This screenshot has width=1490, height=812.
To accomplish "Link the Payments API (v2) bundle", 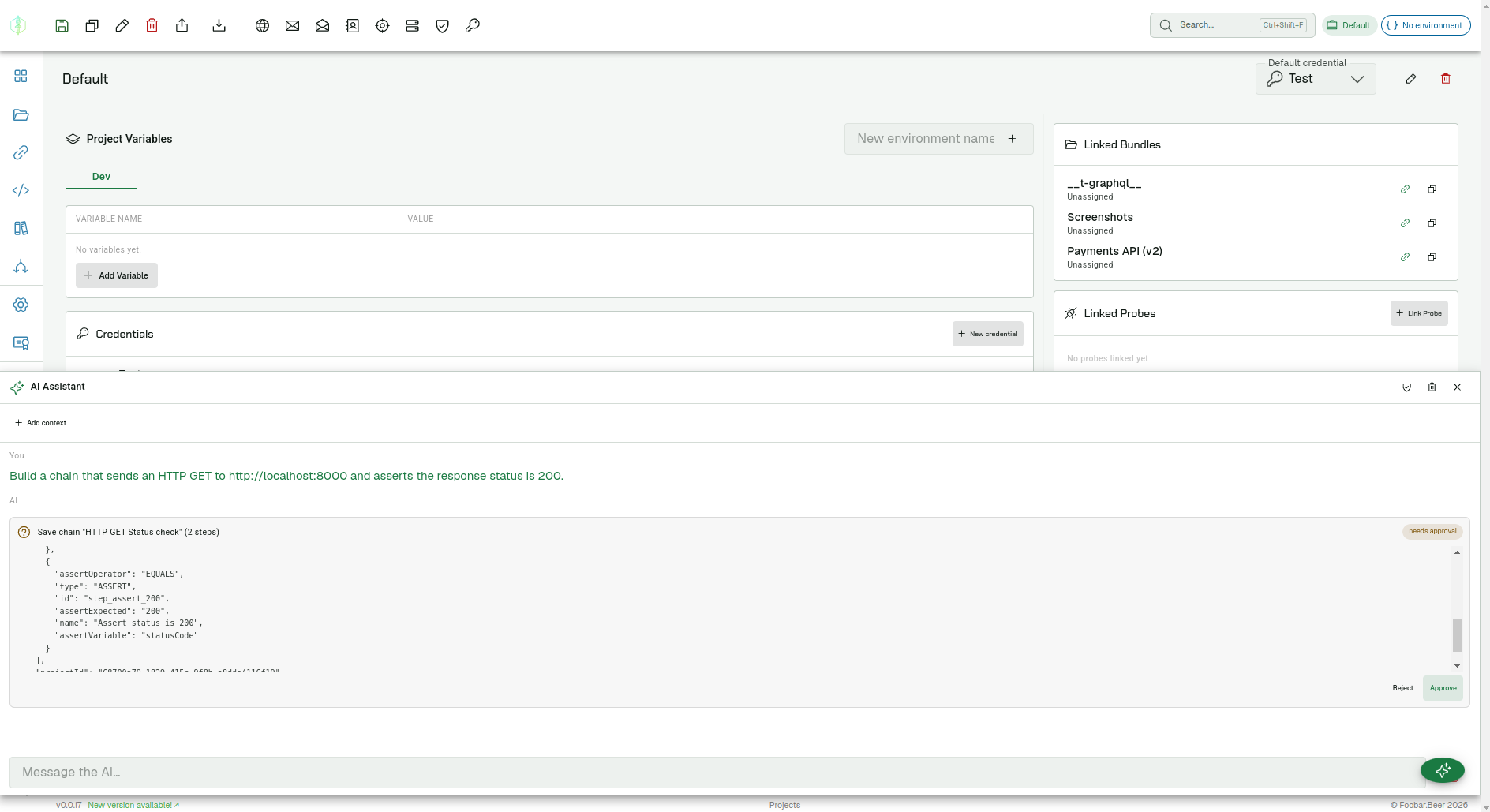I will [1406, 257].
